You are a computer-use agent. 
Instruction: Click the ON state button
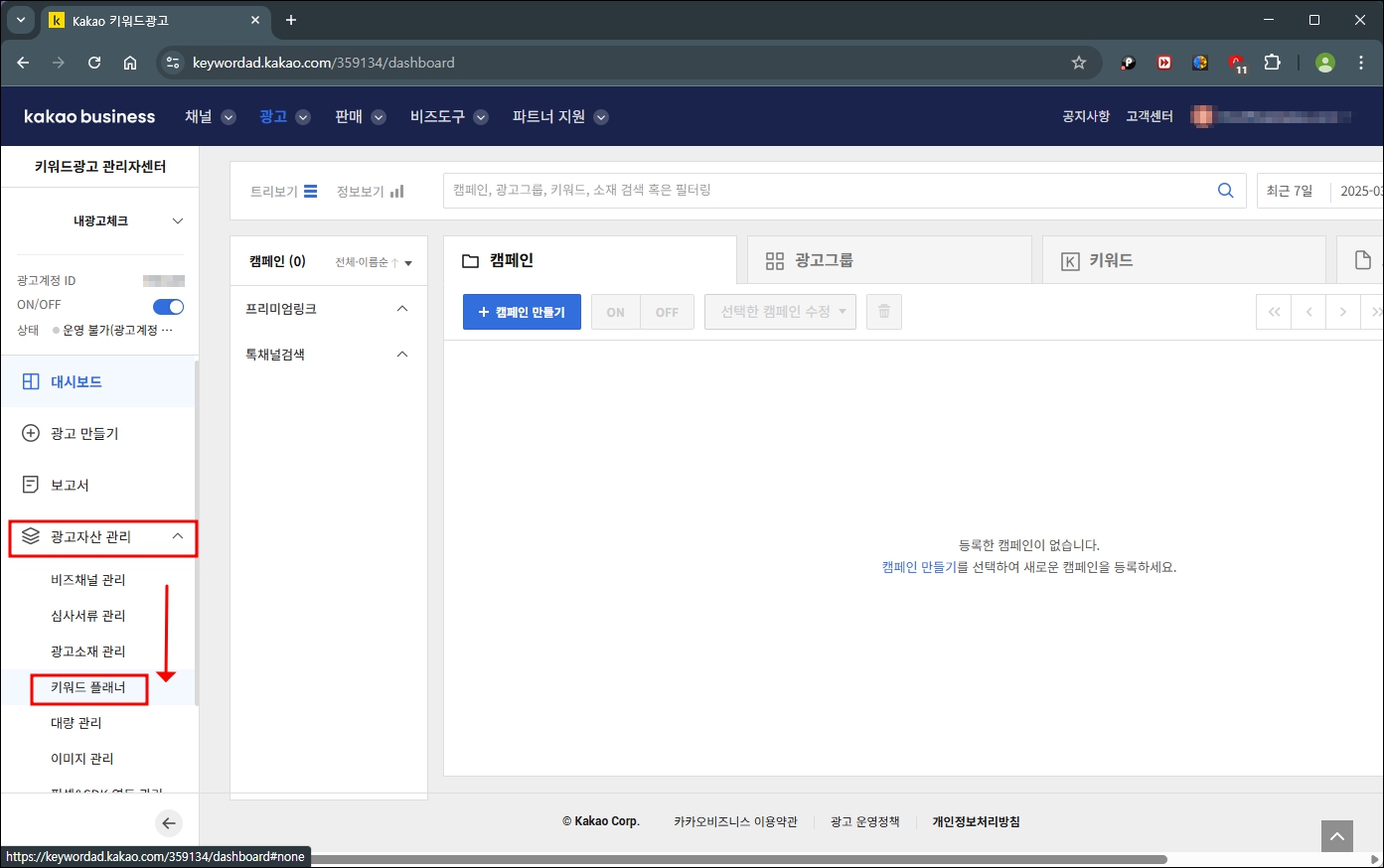614,311
